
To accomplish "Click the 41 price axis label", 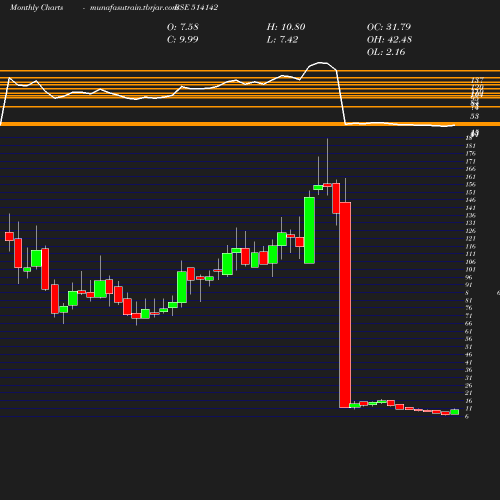I will coord(469,362).
